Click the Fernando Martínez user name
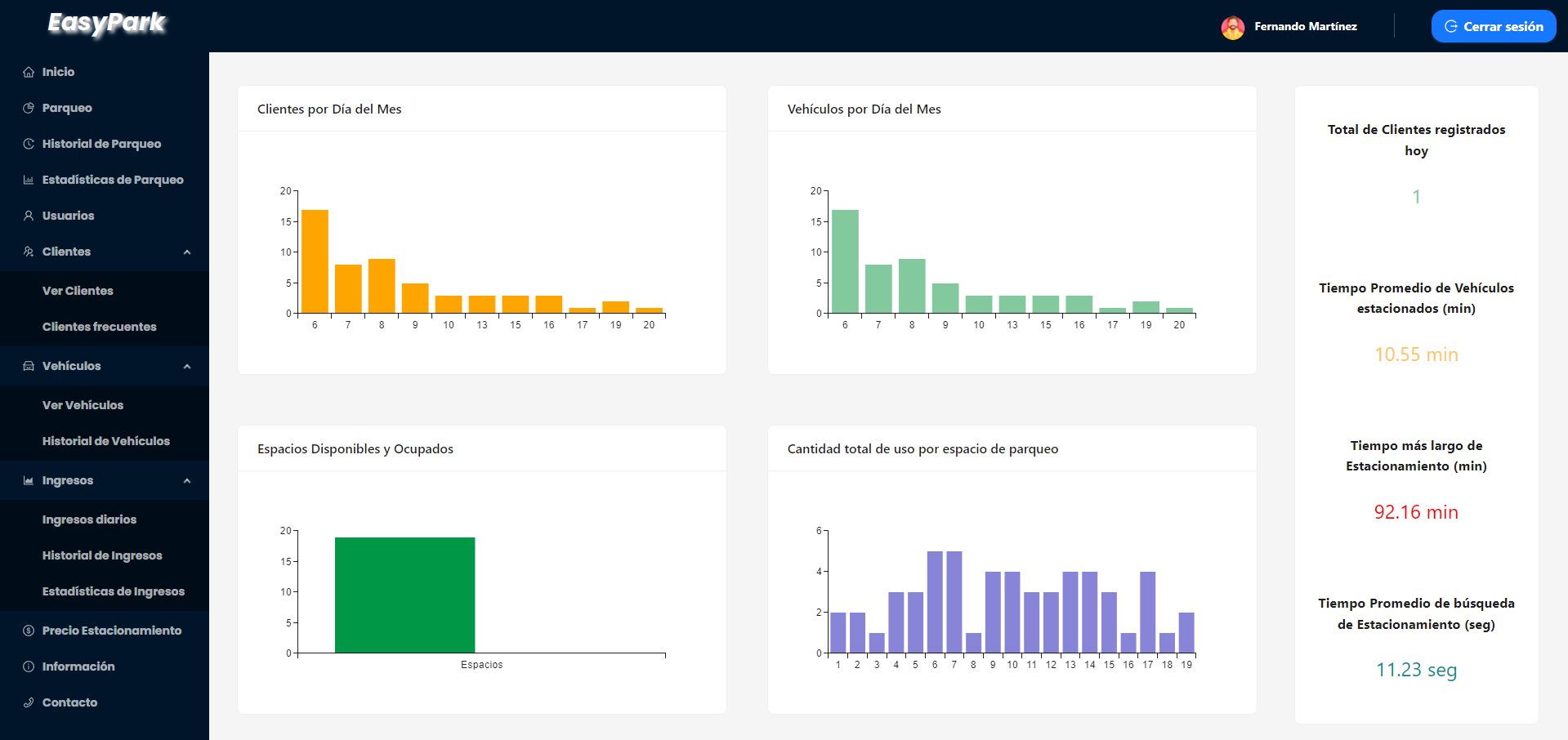Viewport: 1568px width, 740px height. pos(1306,26)
